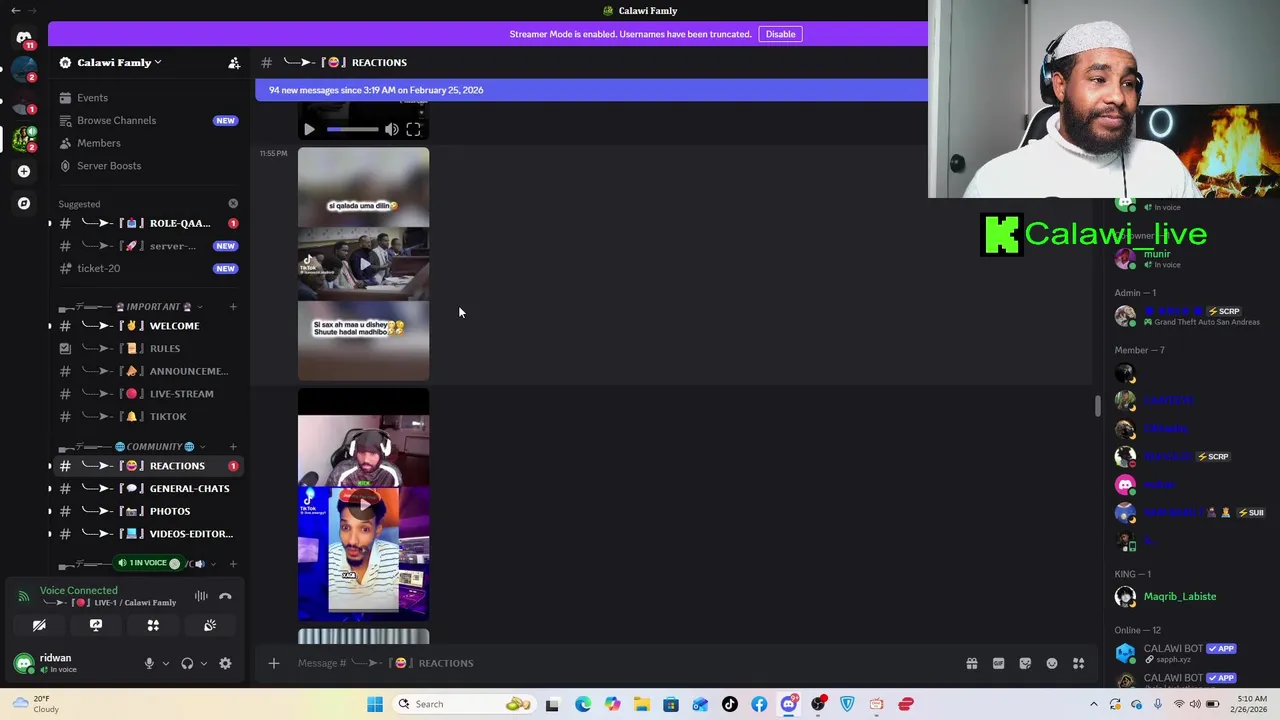Send a gift icon in message bar

tap(971, 663)
